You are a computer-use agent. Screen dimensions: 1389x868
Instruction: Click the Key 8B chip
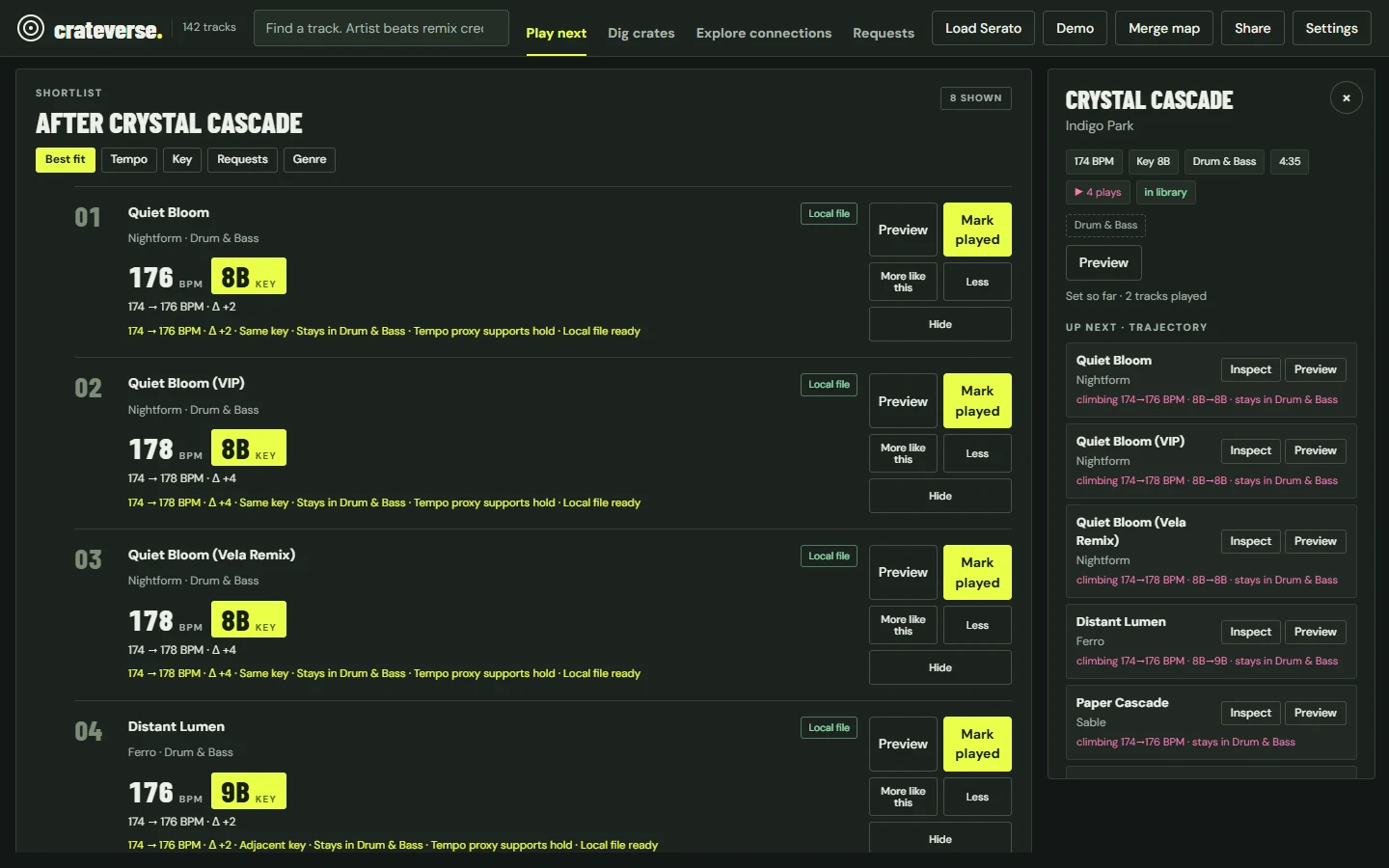tap(1153, 161)
